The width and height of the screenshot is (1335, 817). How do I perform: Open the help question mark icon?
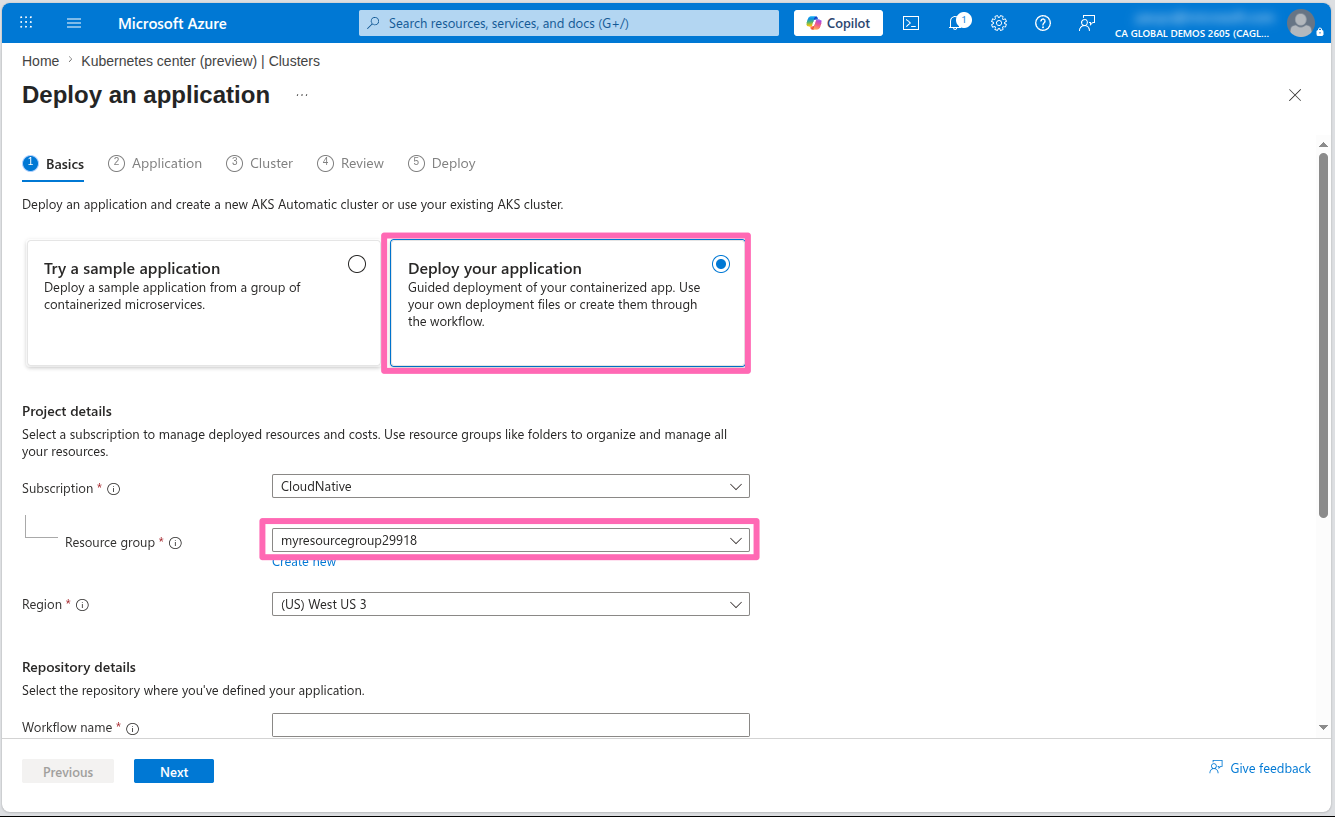[1043, 23]
